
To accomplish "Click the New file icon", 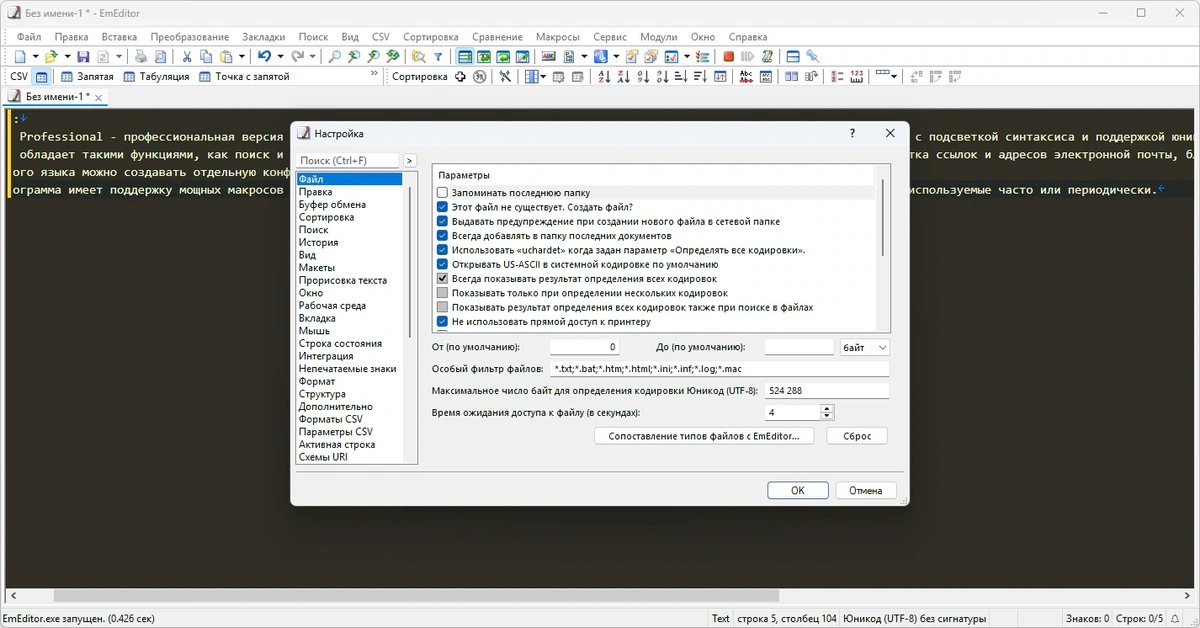I will tap(20, 56).
